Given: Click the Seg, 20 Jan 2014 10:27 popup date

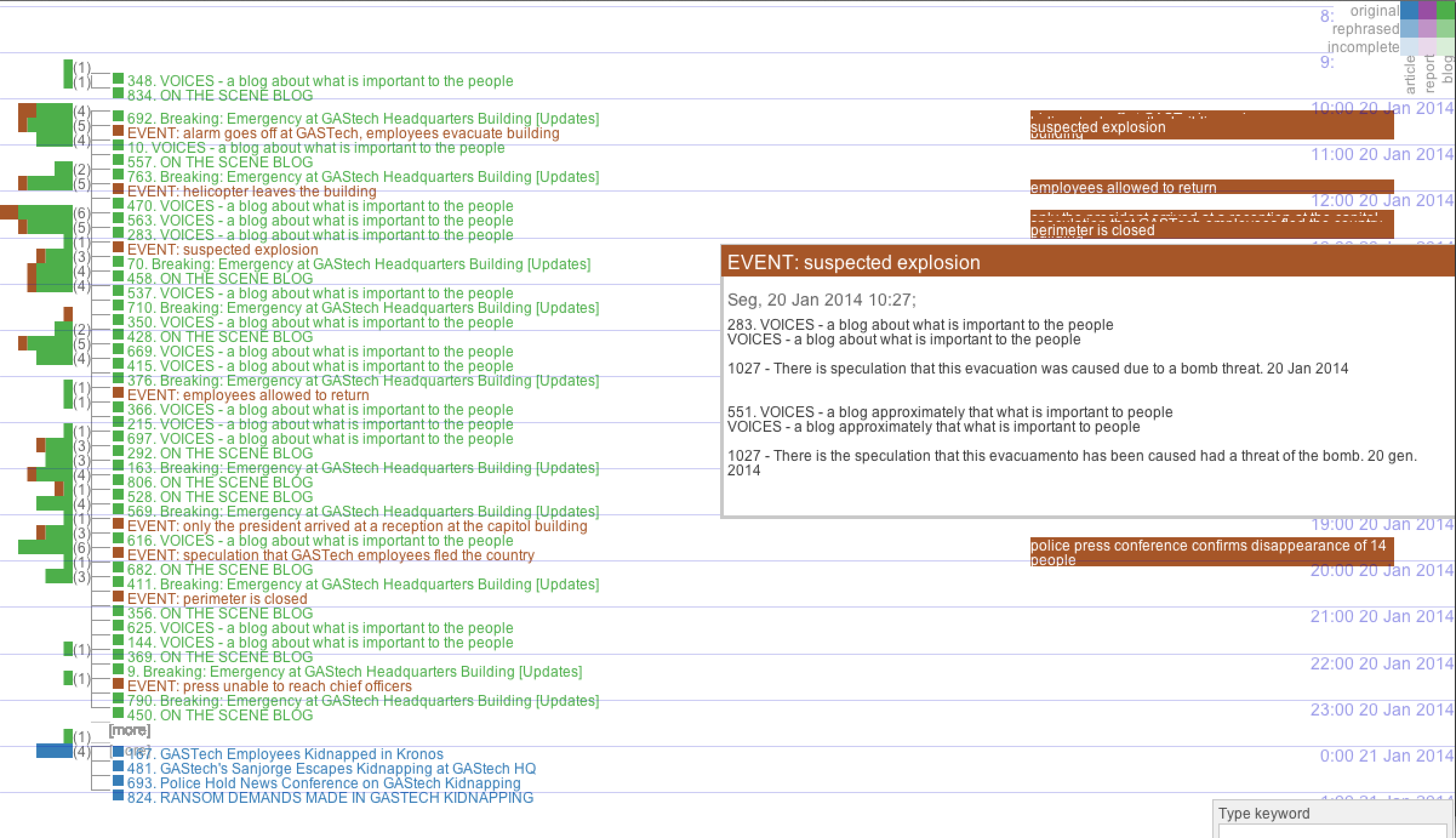Looking at the screenshot, I should tap(821, 300).
